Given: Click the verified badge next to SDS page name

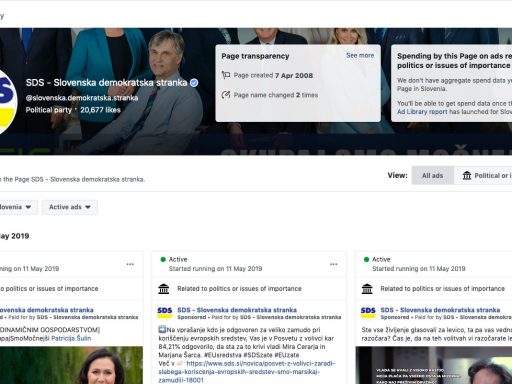Looking at the screenshot, I should 194,83.
